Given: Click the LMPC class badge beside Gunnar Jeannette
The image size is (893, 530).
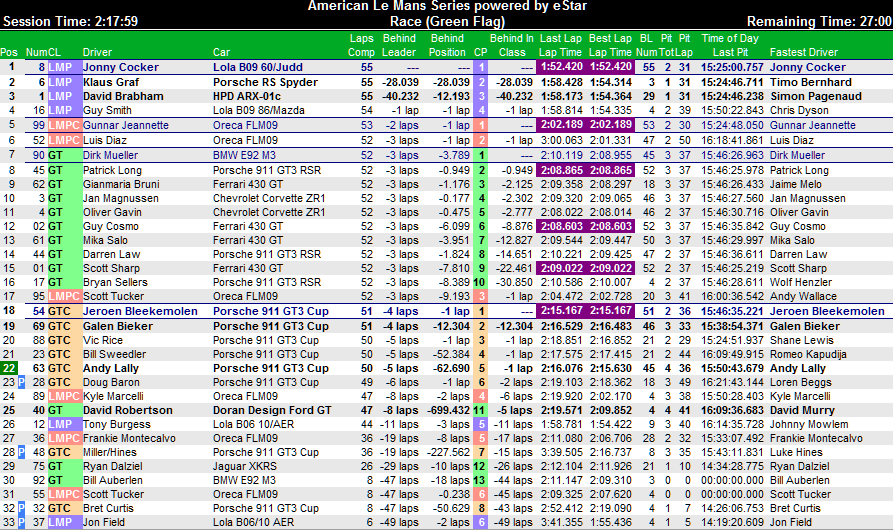Looking at the screenshot, I should click(64, 125).
